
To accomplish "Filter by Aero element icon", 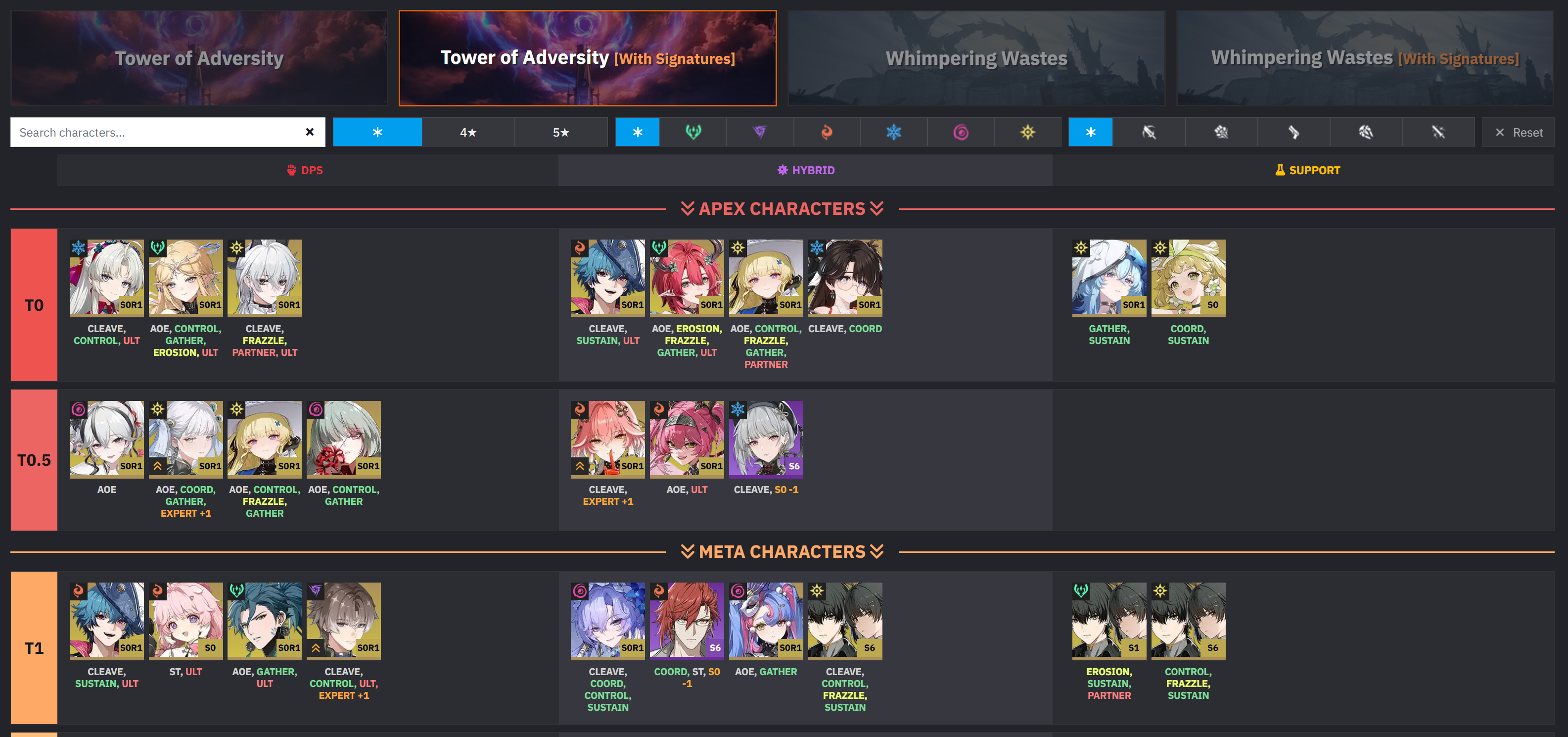I will (x=692, y=132).
